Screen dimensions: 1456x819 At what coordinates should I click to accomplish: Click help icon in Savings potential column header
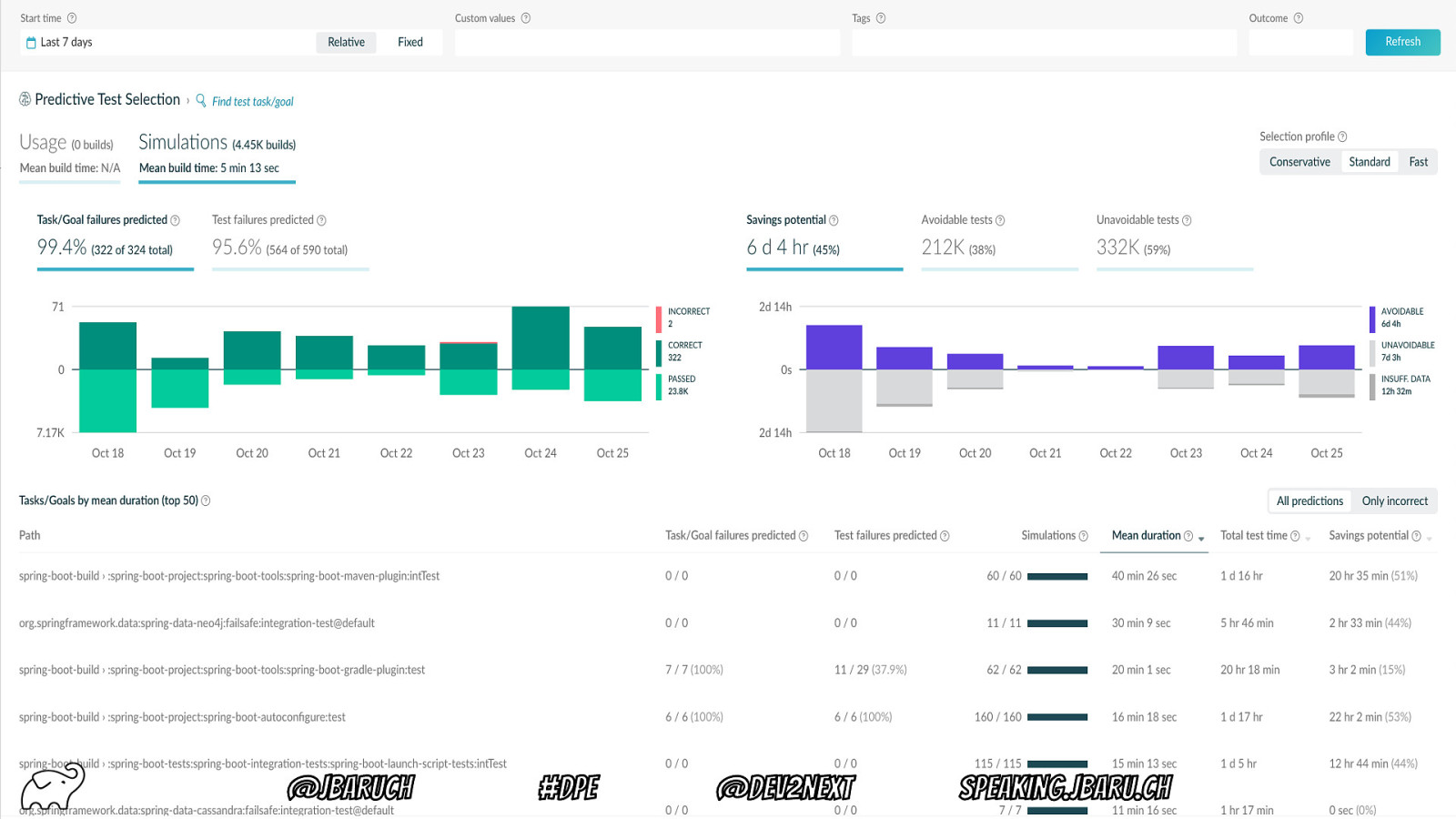(1416, 536)
